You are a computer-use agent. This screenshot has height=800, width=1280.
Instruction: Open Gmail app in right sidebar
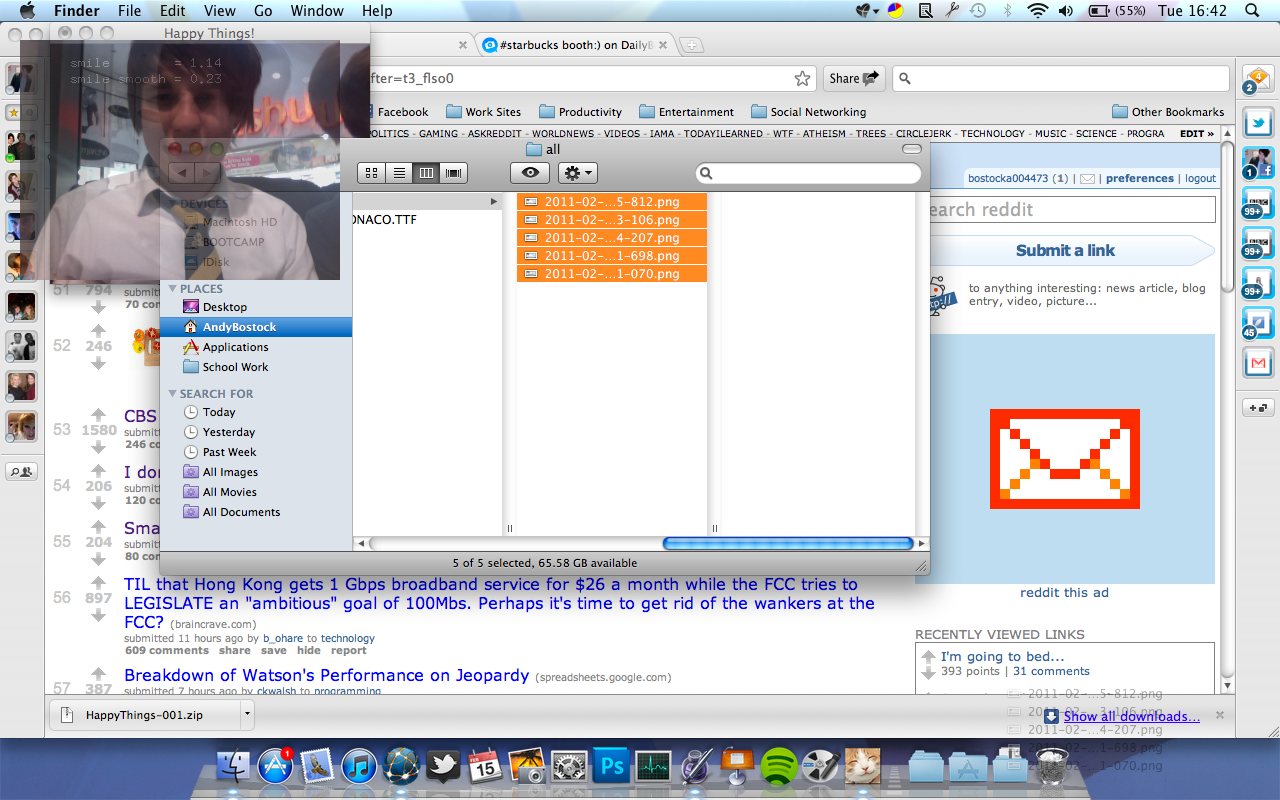tap(1257, 362)
